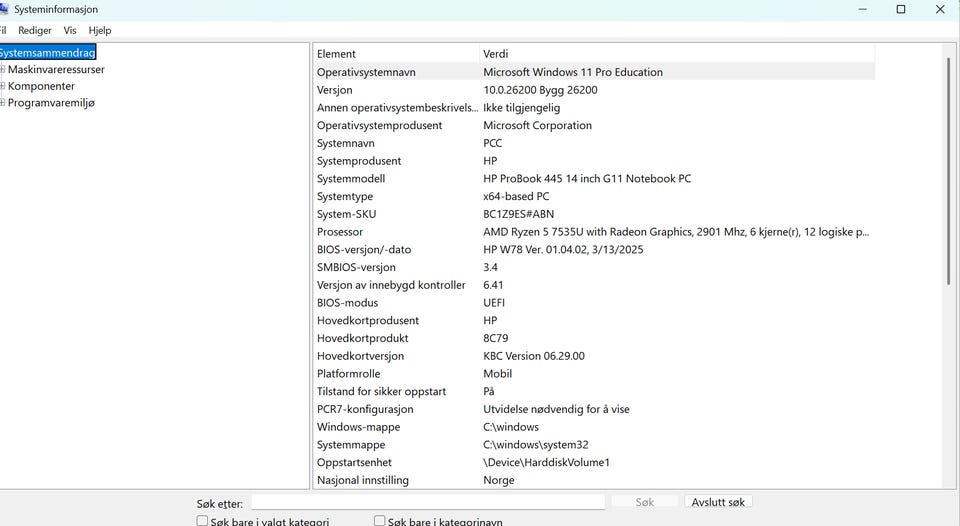Select Maskinvareressurser in the tree

(x=56, y=70)
